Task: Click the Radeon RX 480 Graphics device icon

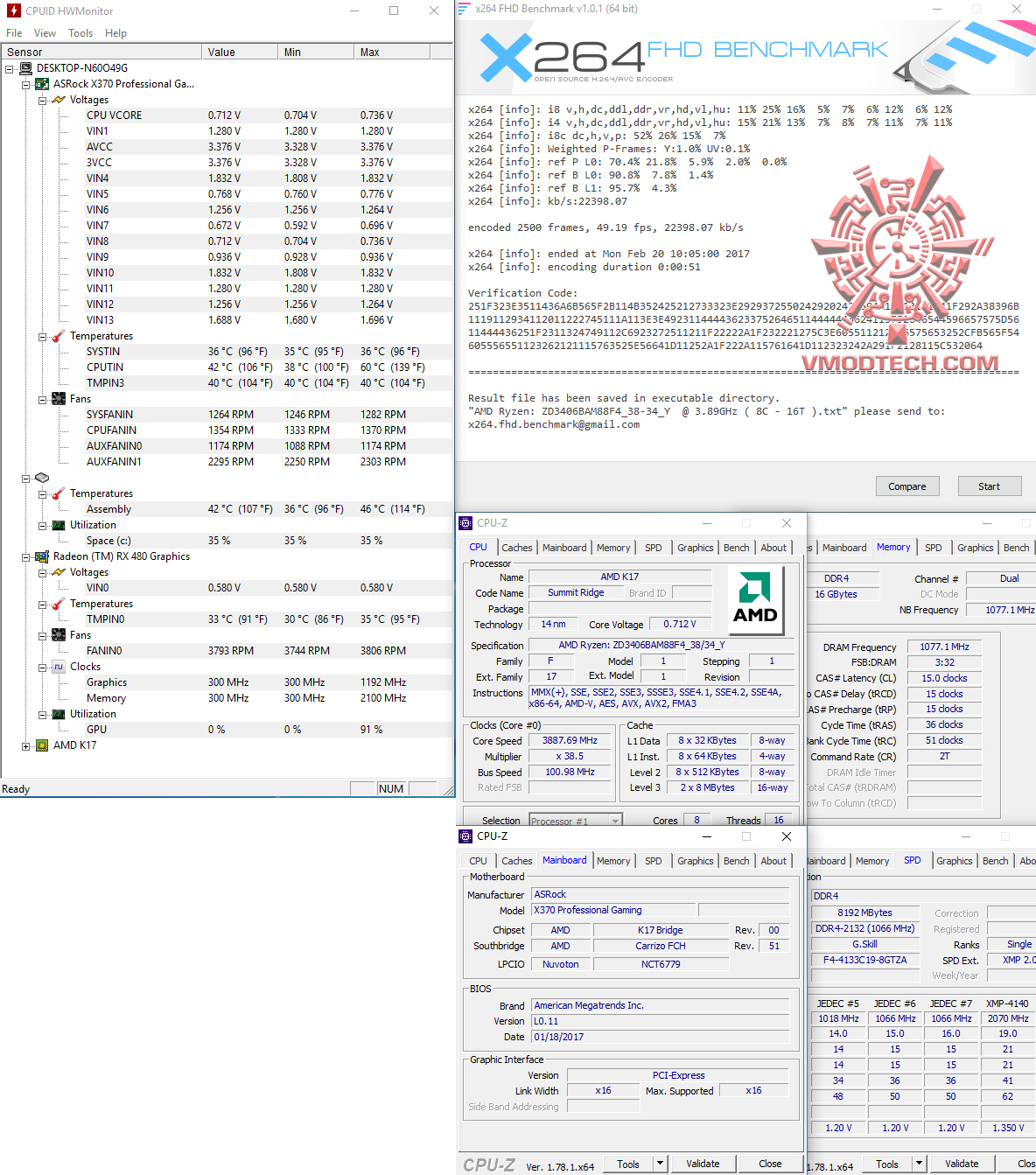Action: (42, 556)
